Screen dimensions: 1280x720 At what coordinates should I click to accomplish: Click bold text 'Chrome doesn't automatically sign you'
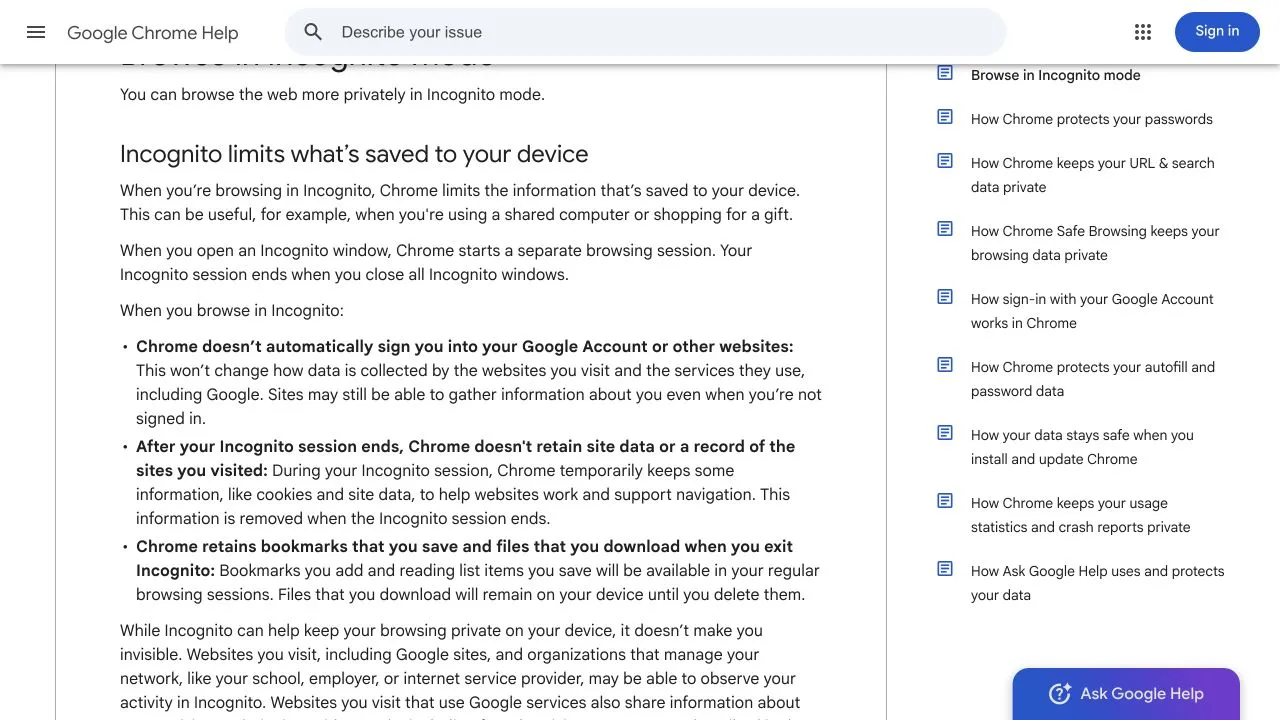click(x=464, y=347)
